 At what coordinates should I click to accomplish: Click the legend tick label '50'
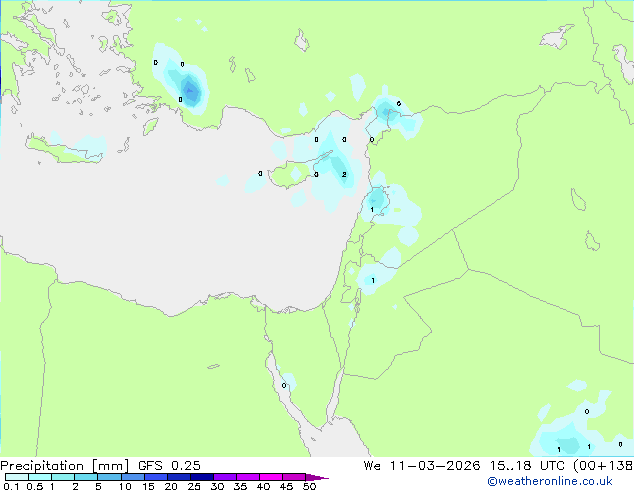tap(309, 486)
